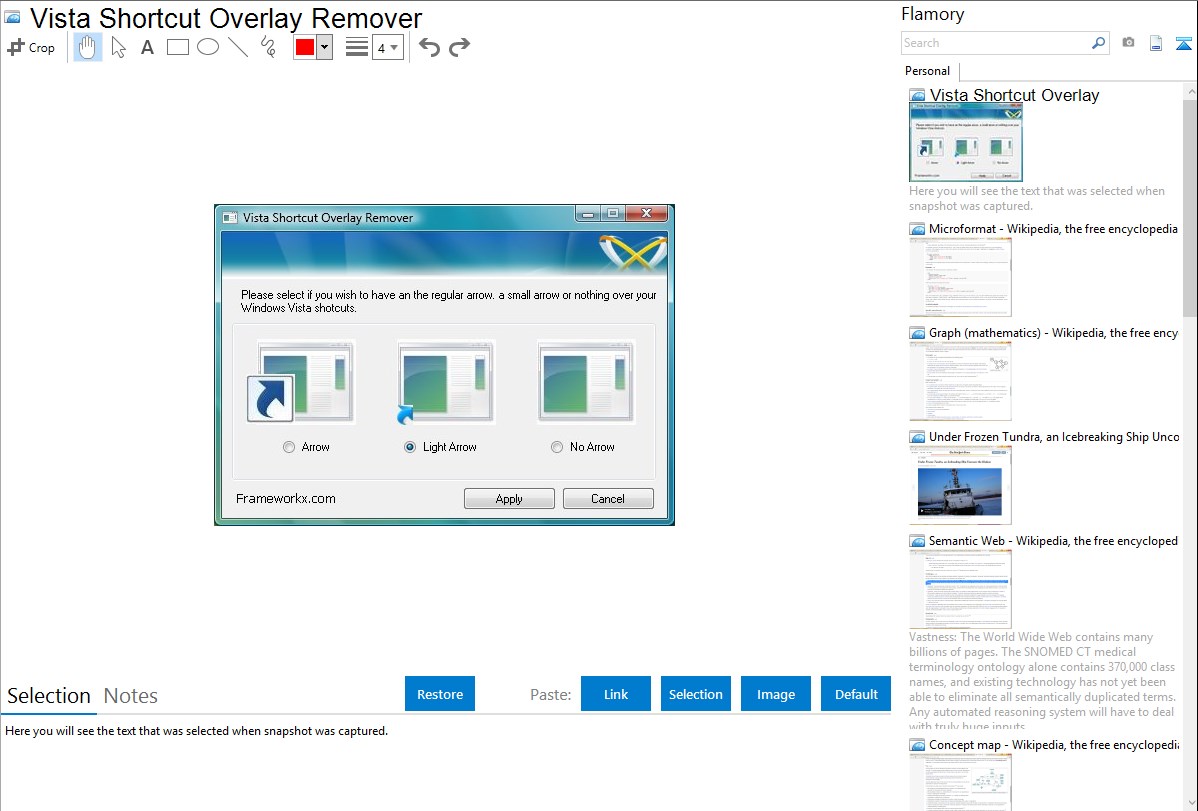Click the Flamory search field

[995, 43]
